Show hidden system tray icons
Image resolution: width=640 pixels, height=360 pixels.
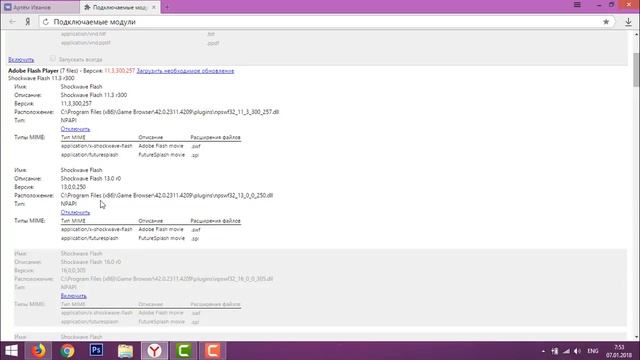[x=543, y=351]
